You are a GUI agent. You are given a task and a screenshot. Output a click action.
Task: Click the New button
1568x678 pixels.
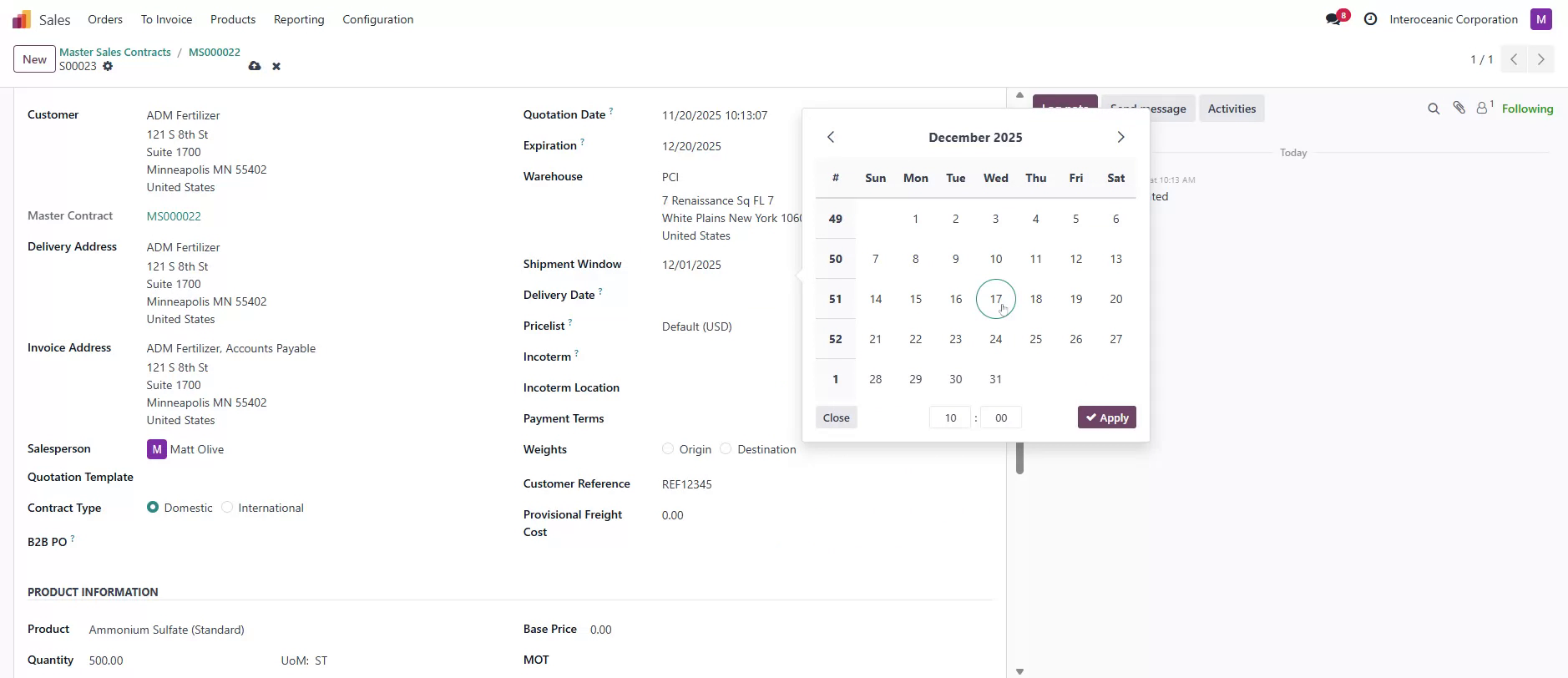(x=34, y=59)
